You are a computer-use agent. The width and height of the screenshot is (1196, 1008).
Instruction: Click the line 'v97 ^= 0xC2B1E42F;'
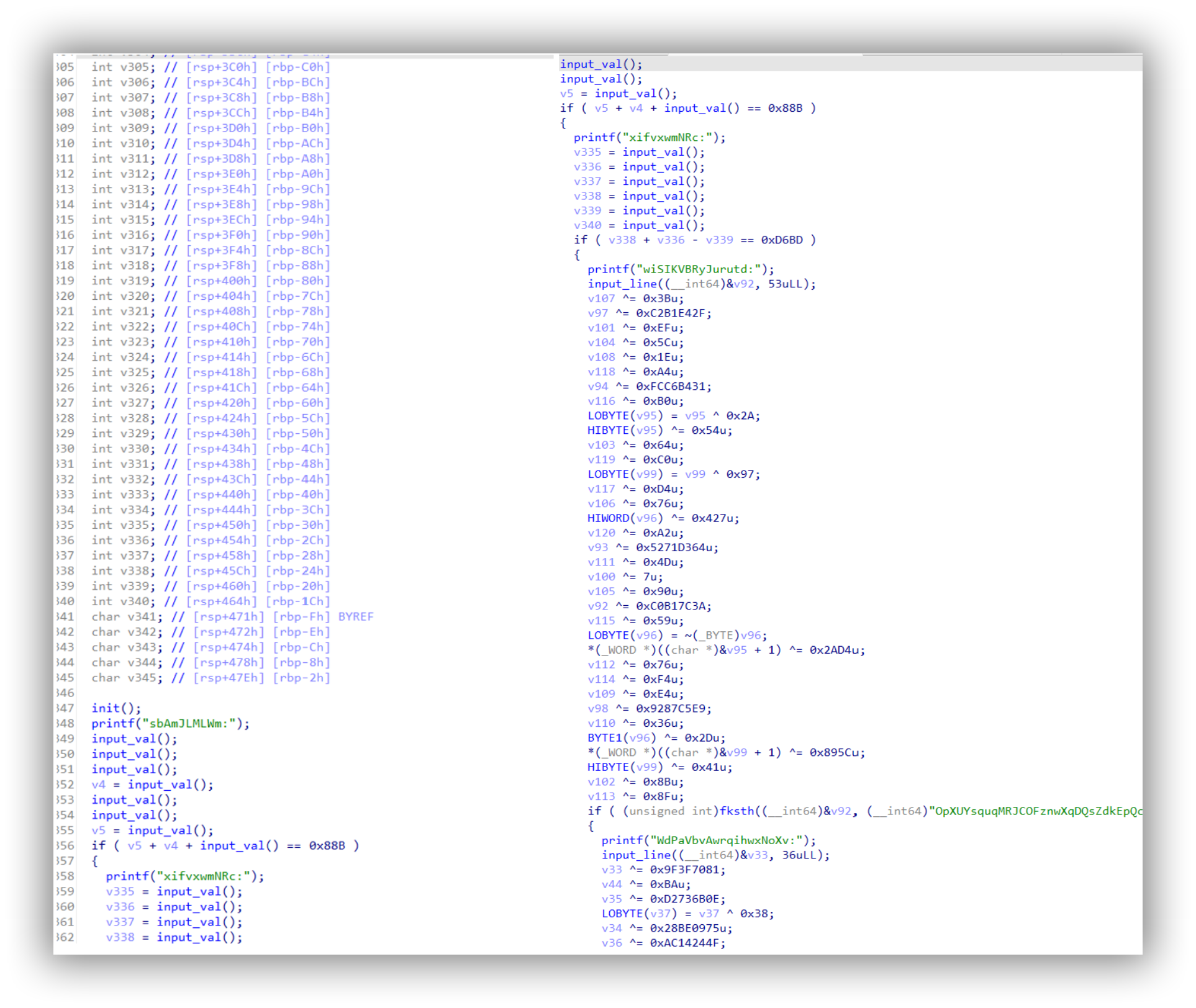point(650,313)
